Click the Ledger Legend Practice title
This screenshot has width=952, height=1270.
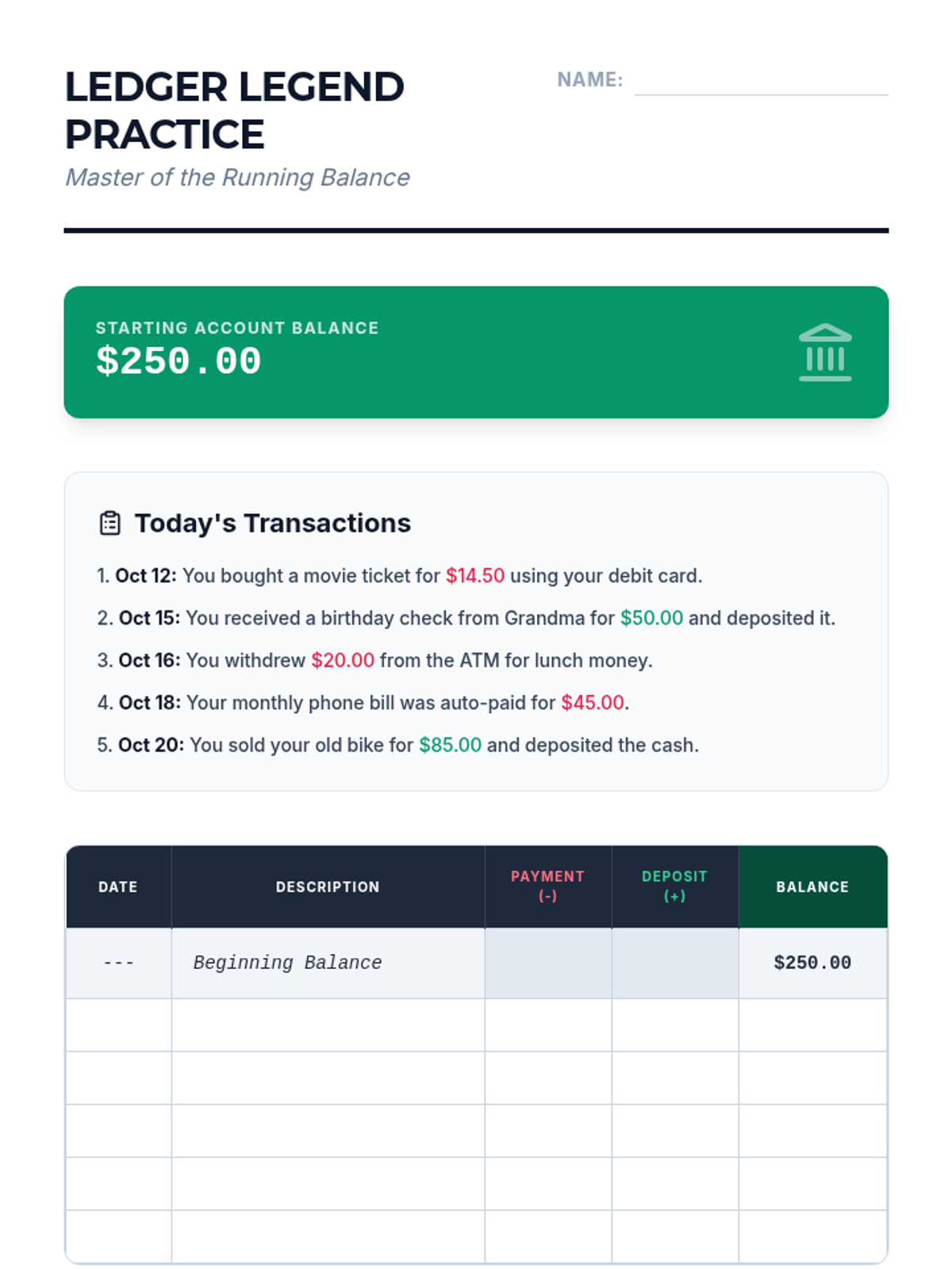pyautogui.click(x=235, y=110)
